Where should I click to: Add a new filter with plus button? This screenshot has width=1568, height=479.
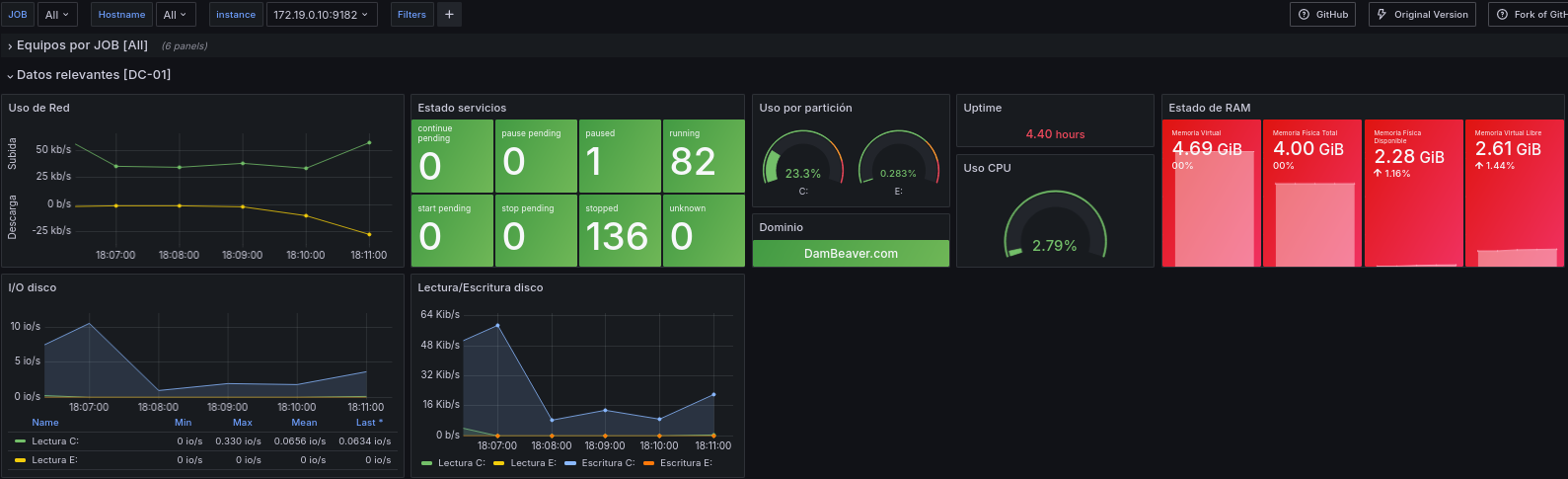coord(449,15)
